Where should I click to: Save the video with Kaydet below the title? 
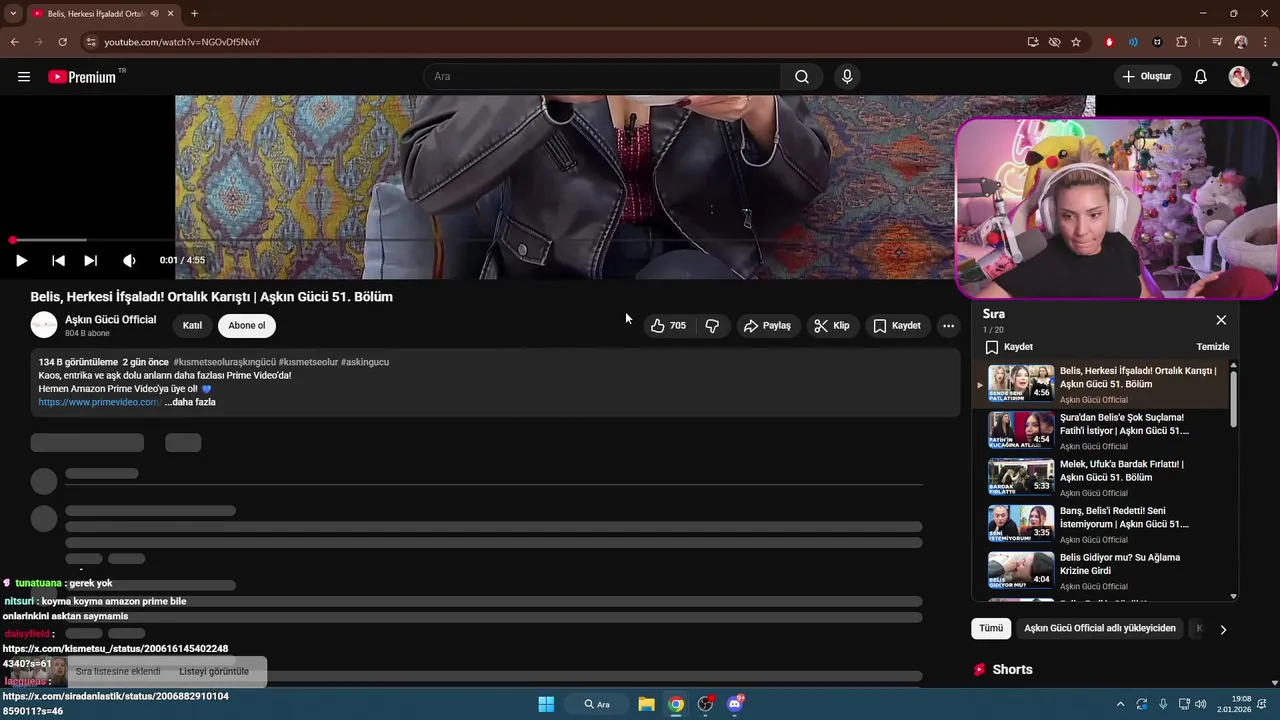[897, 326]
